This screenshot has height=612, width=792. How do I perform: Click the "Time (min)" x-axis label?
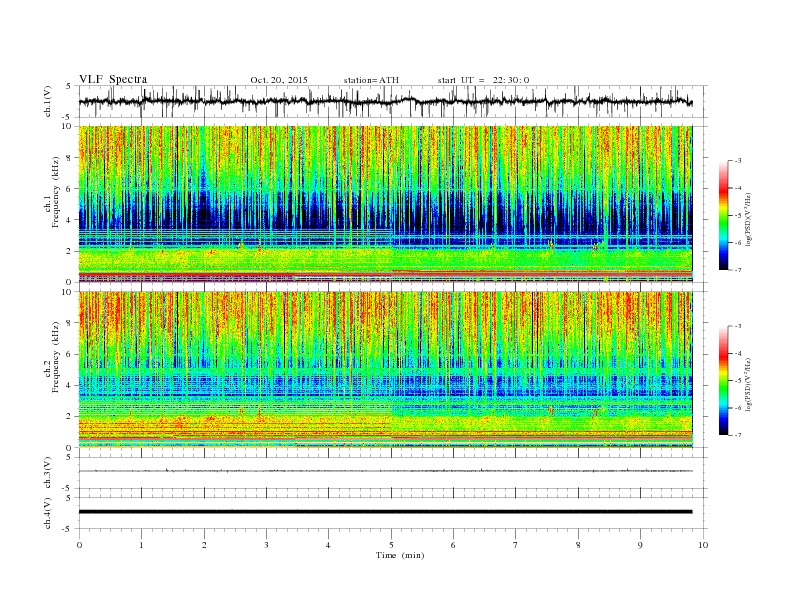pyautogui.click(x=400, y=555)
